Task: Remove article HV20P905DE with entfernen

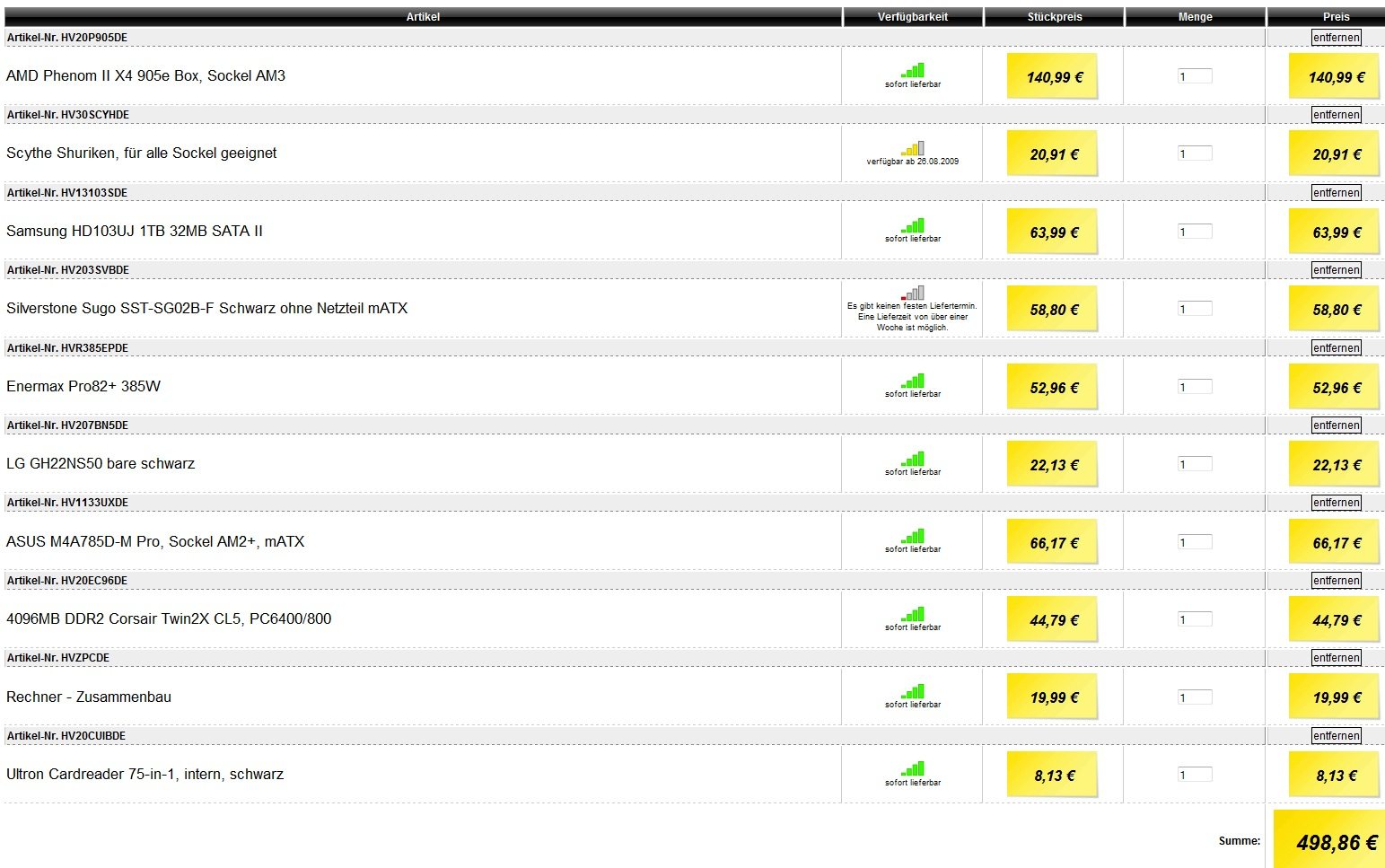Action: pos(1336,38)
